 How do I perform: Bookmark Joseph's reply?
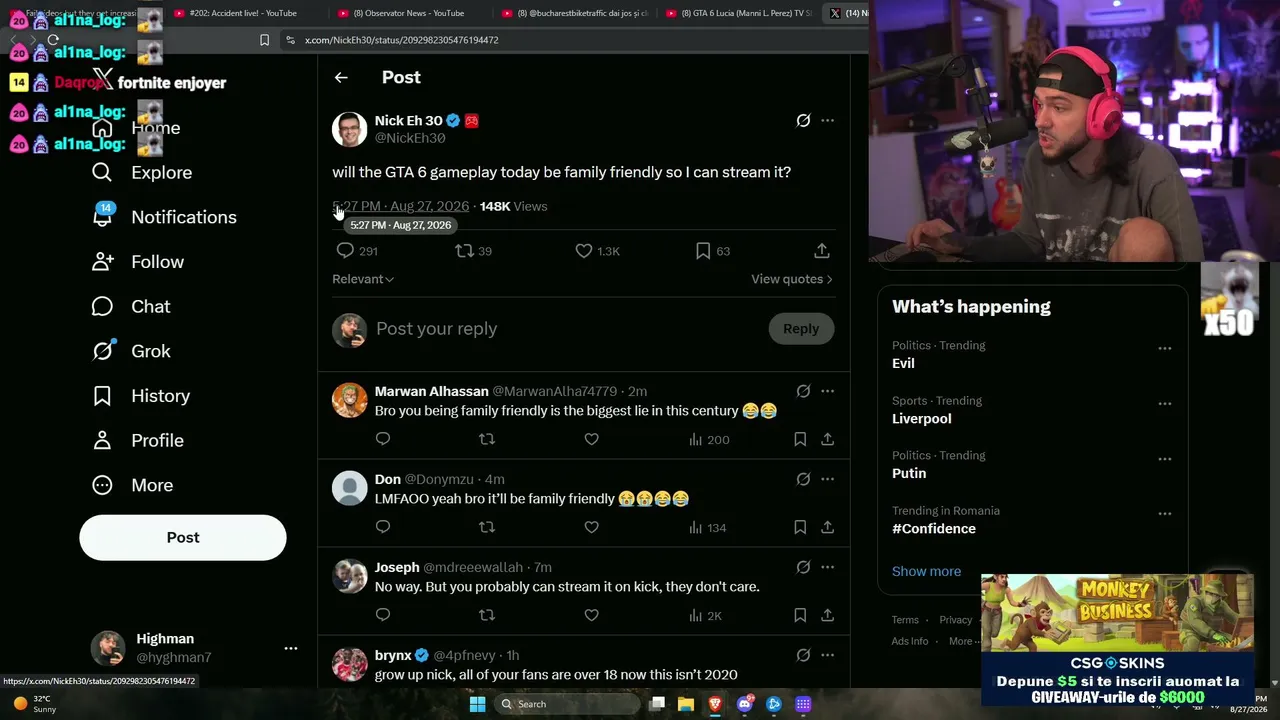pos(800,615)
